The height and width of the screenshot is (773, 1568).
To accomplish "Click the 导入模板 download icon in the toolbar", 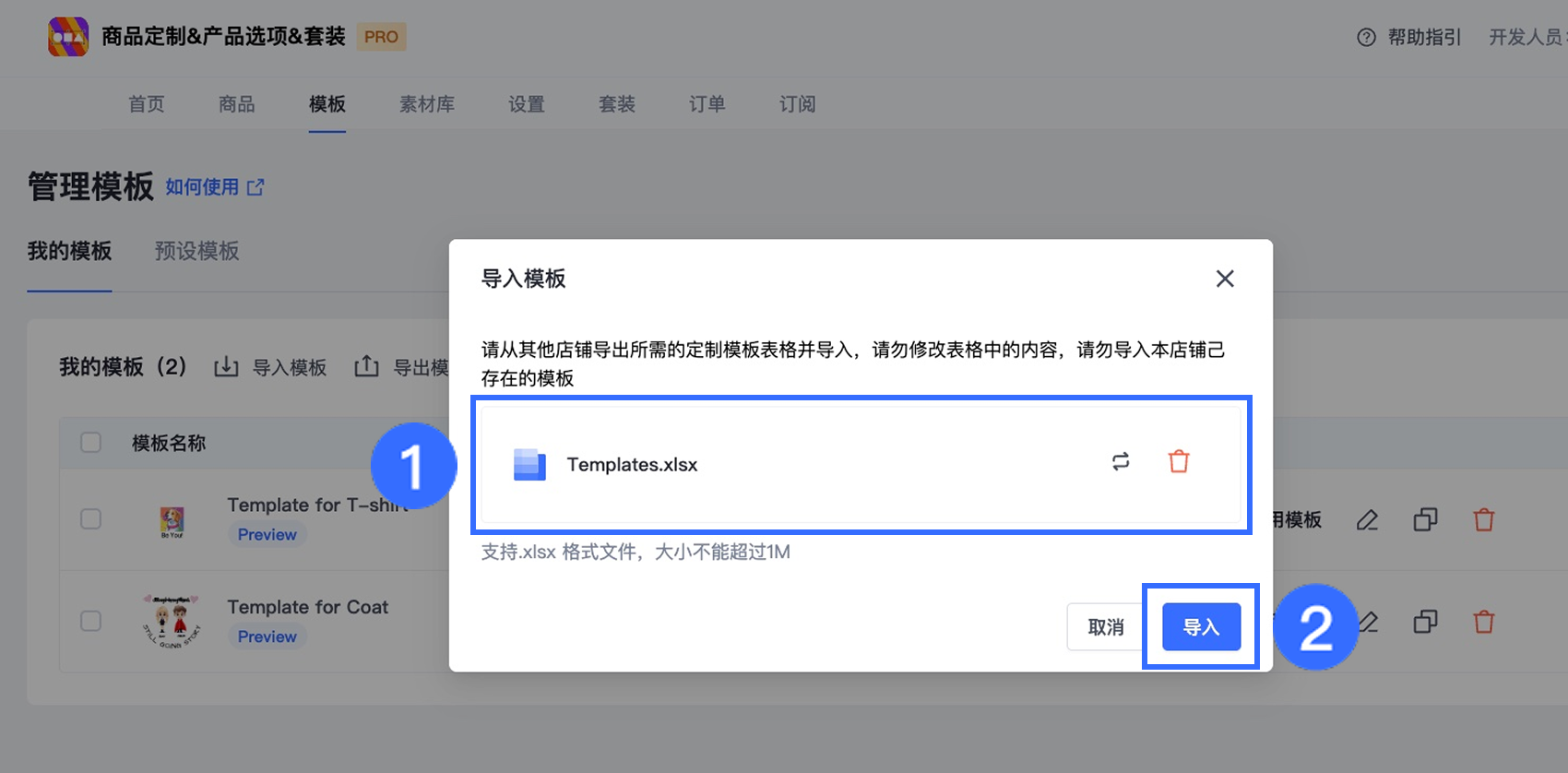I will [x=226, y=367].
